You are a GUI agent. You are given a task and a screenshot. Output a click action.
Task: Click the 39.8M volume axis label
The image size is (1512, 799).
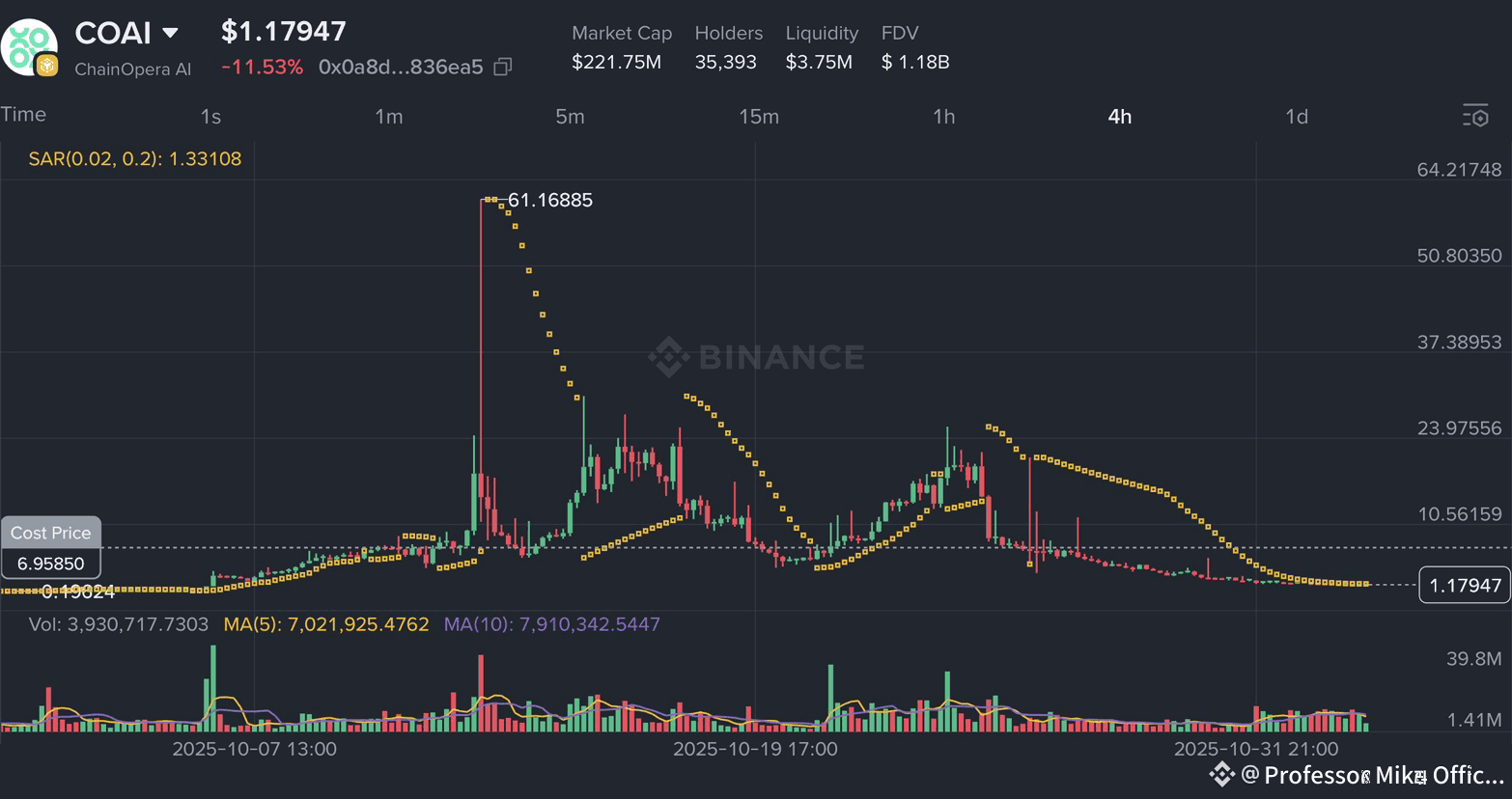[1473, 659]
